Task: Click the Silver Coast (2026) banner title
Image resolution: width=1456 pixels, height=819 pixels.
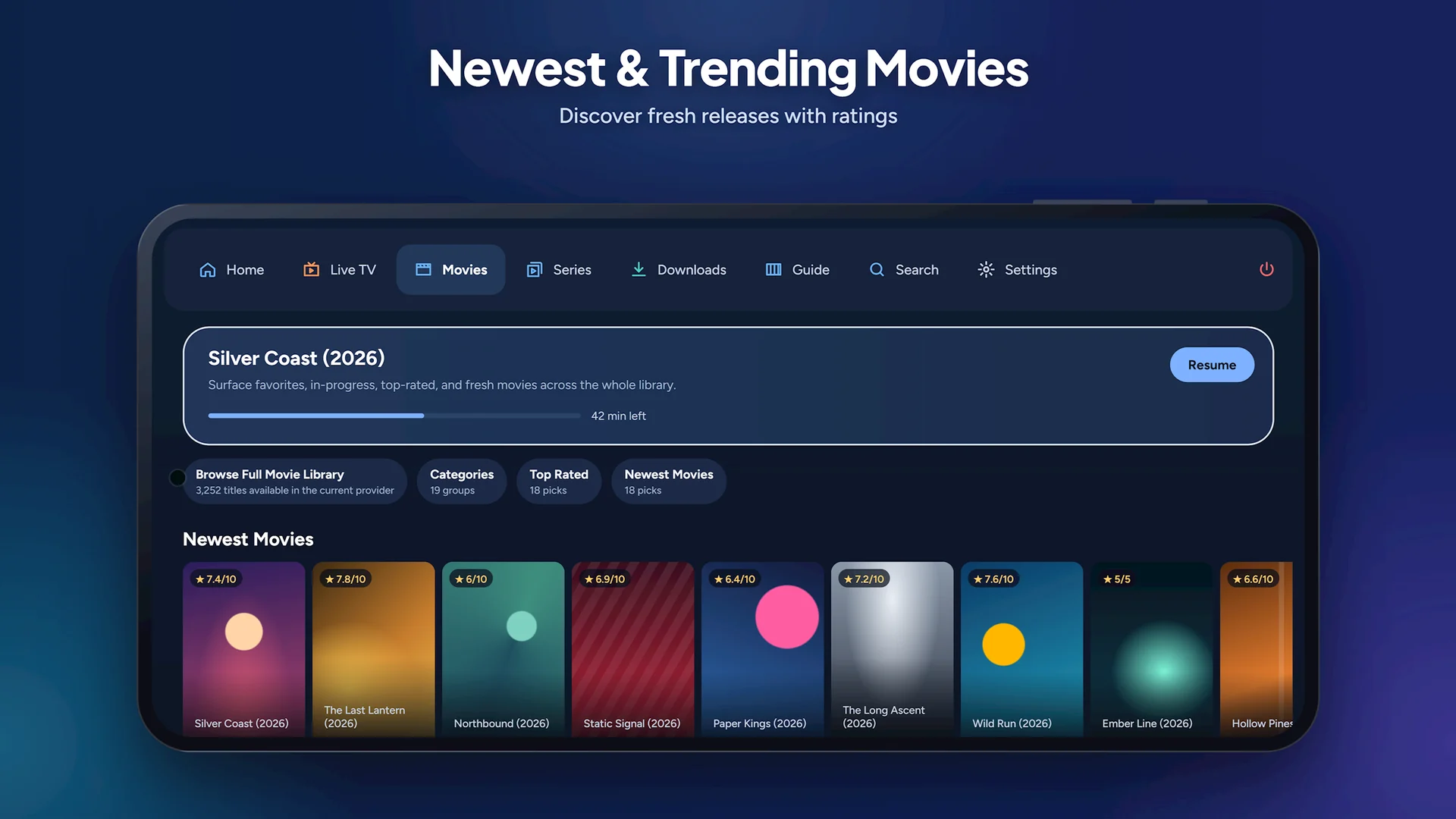Action: pyautogui.click(x=297, y=358)
